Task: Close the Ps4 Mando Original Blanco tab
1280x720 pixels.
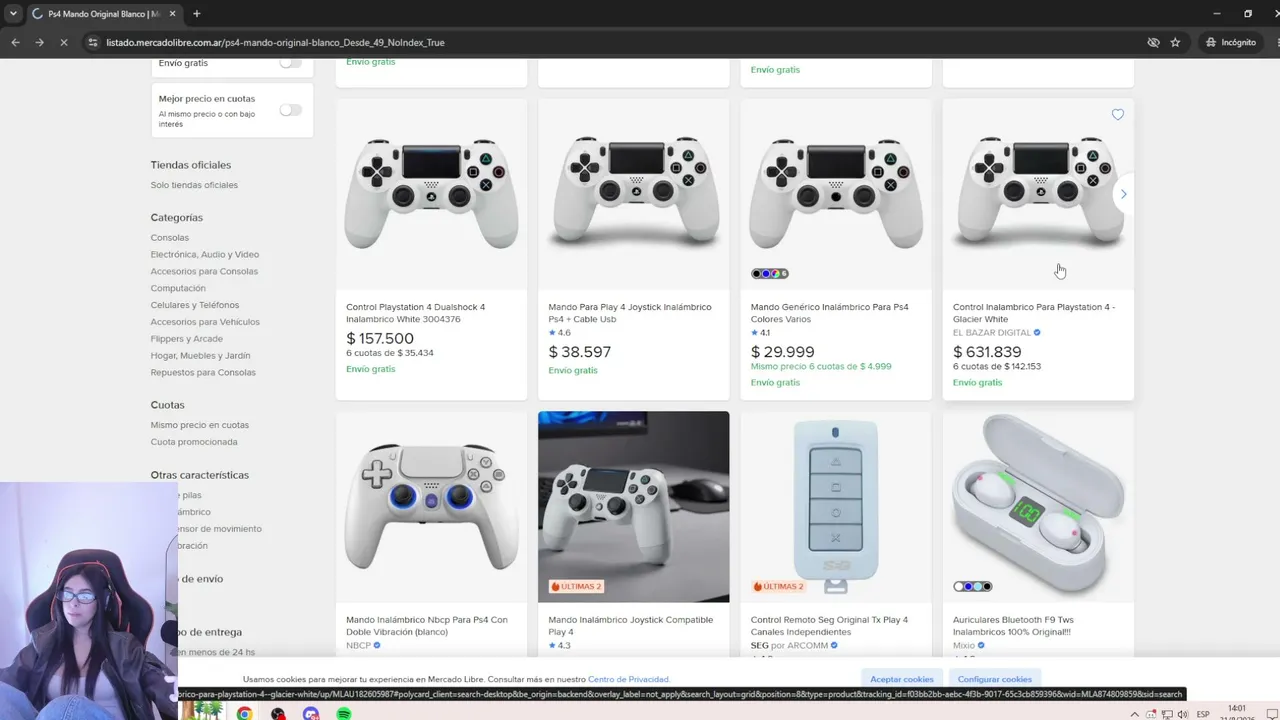Action: pyautogui.click(x=172, y=14)
